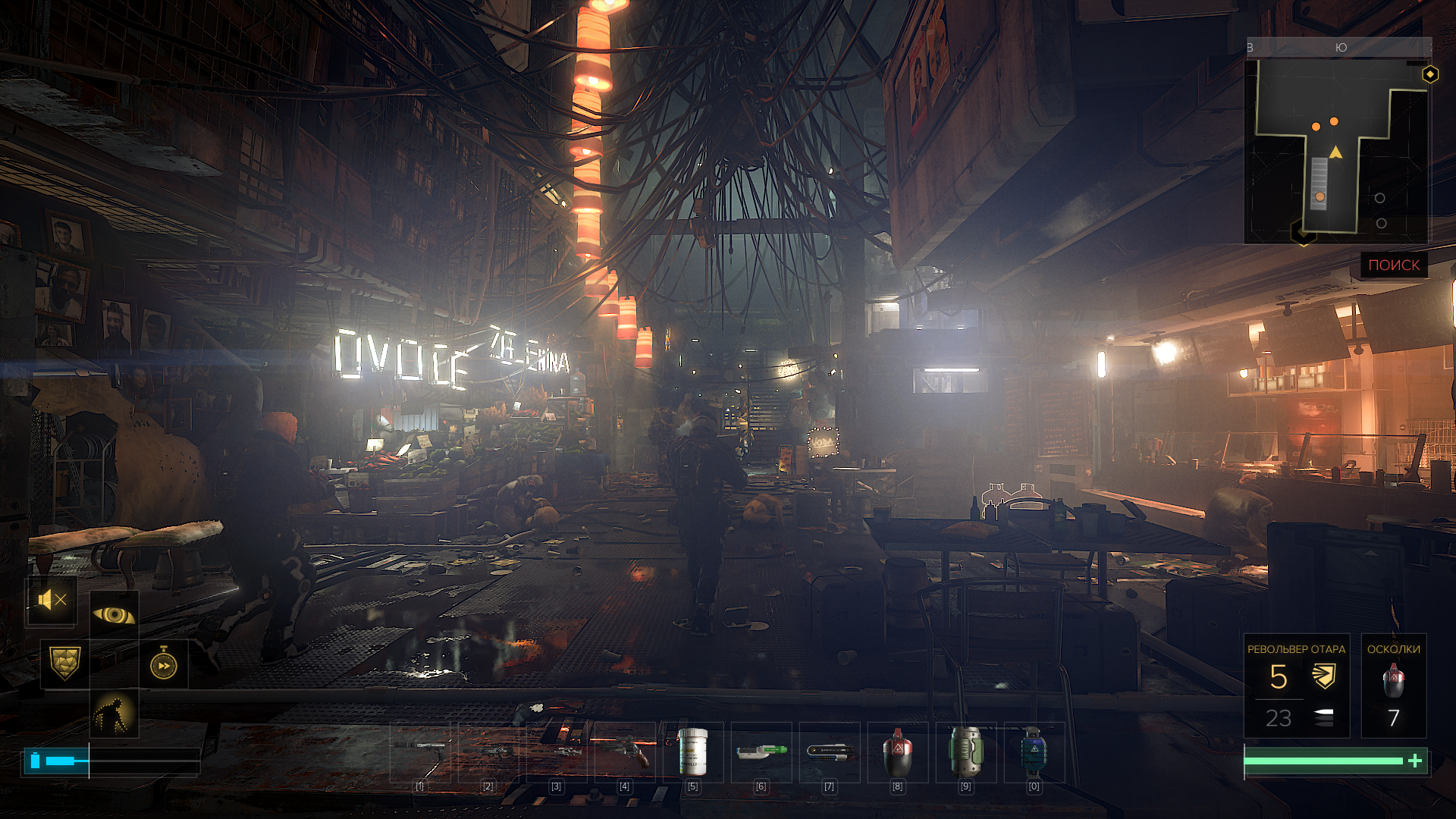Activate the Smart Vision eye augmentation
Image resolution: width=1456 pixels, height=819 pixels.
[114, 615]
